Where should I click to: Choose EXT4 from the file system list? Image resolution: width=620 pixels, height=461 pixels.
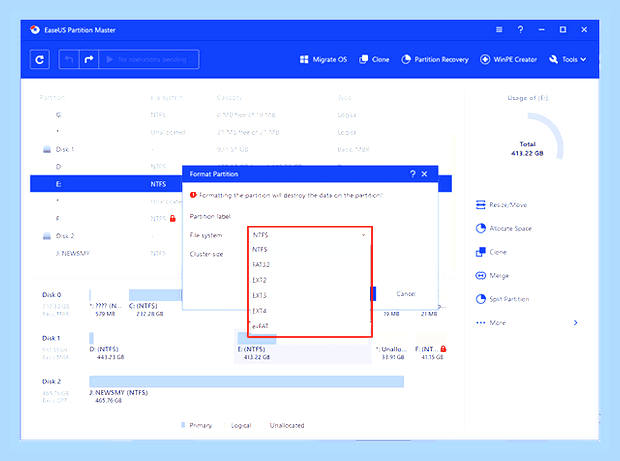(x=309, y=311)
